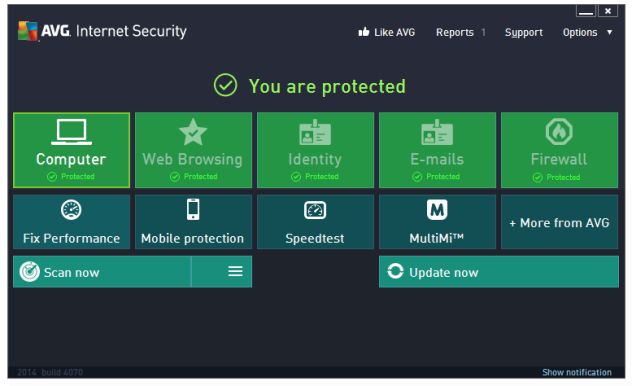Open the Computer protection tile laptop icon
This screenshot has height=386, width=632.
pyautogui.click(x=71, y=132)
